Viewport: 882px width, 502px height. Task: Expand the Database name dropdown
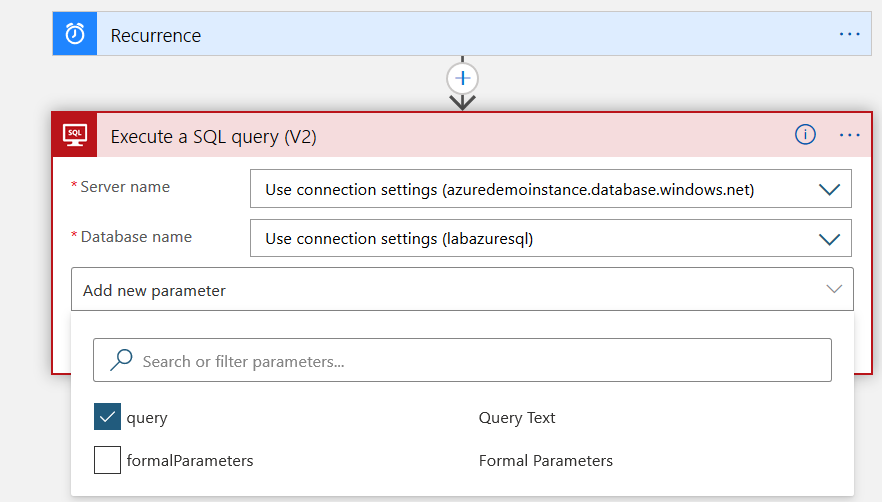click(828, 239)
